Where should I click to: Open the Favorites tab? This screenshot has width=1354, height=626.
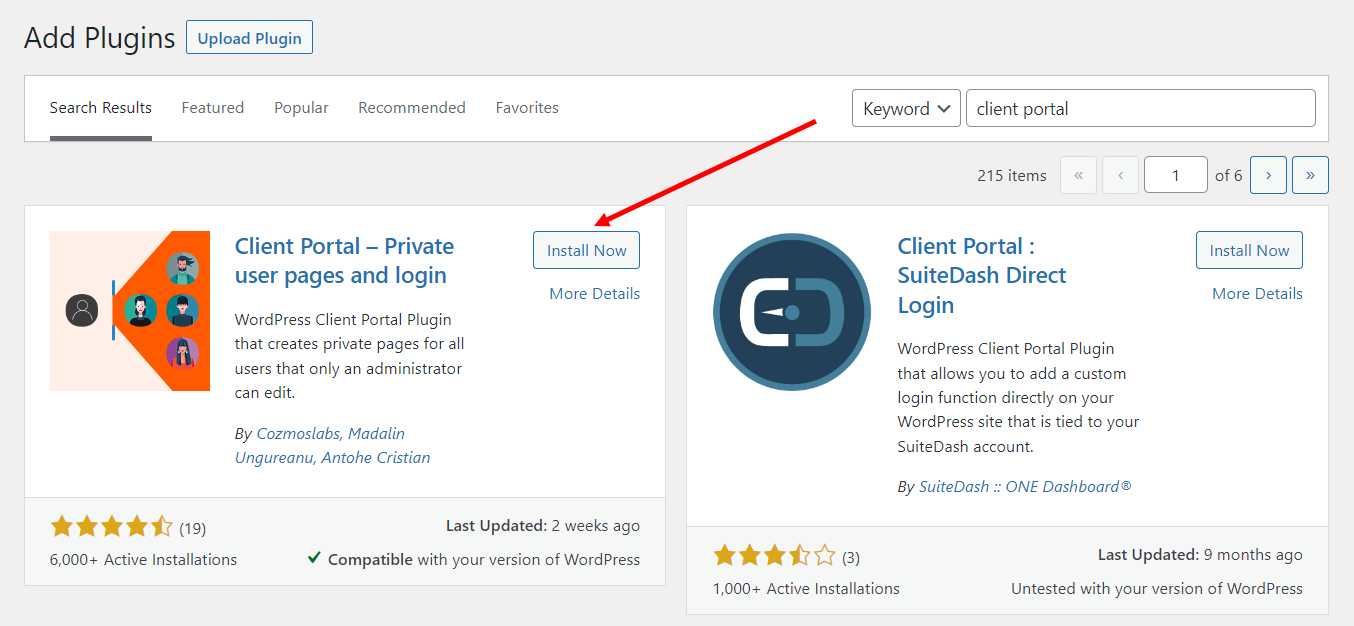pos(527,108)
